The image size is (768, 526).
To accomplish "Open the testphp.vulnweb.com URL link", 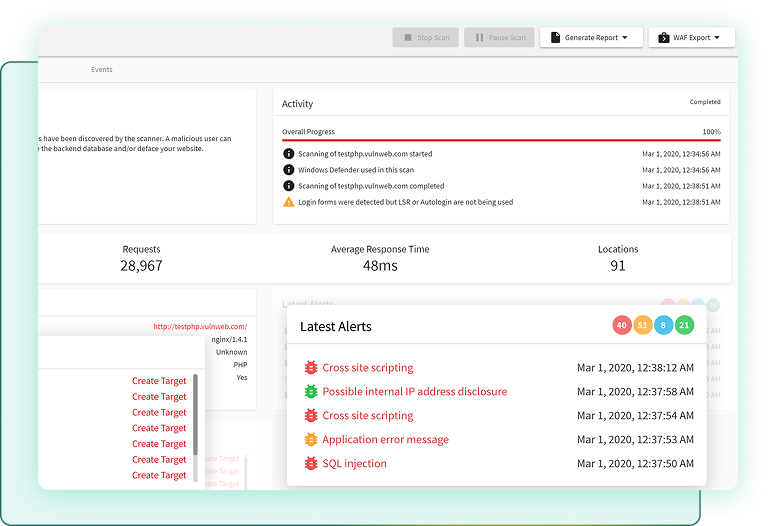I will (200, 326).
